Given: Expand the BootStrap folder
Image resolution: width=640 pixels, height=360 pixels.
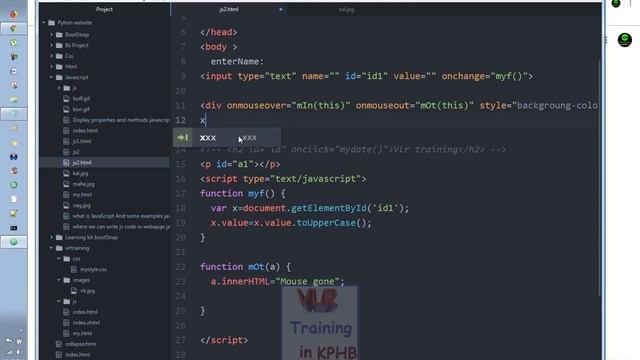Looking at the screenshot, I should tap(51, 35).
